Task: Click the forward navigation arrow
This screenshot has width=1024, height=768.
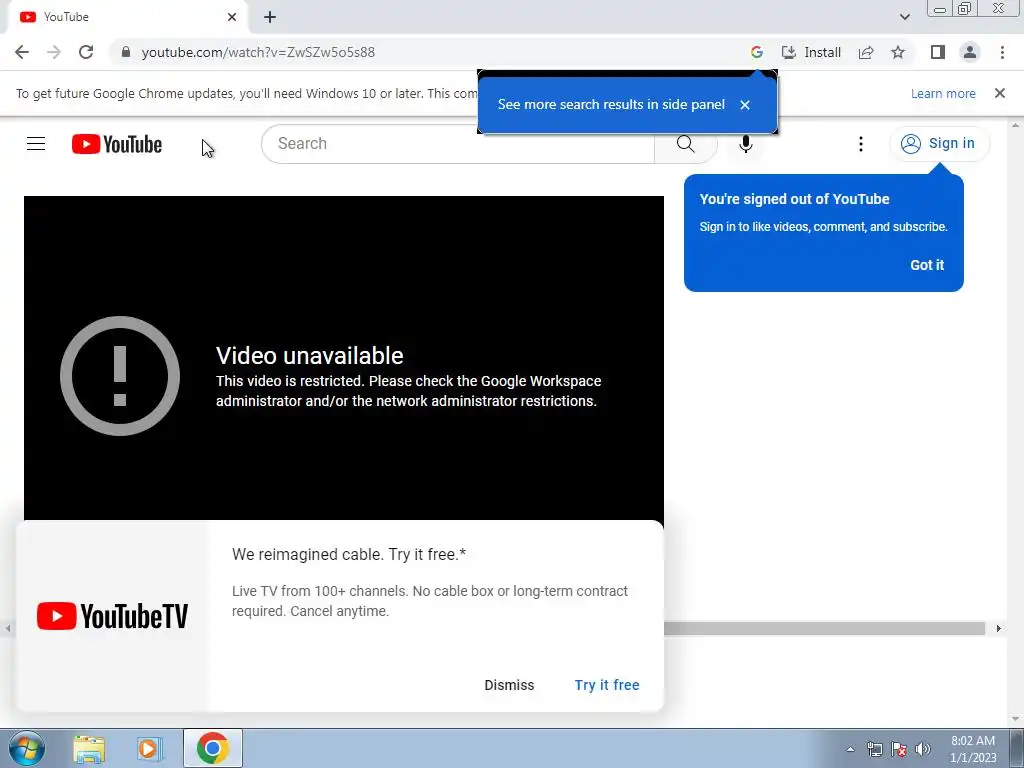Action: point(54,52)
